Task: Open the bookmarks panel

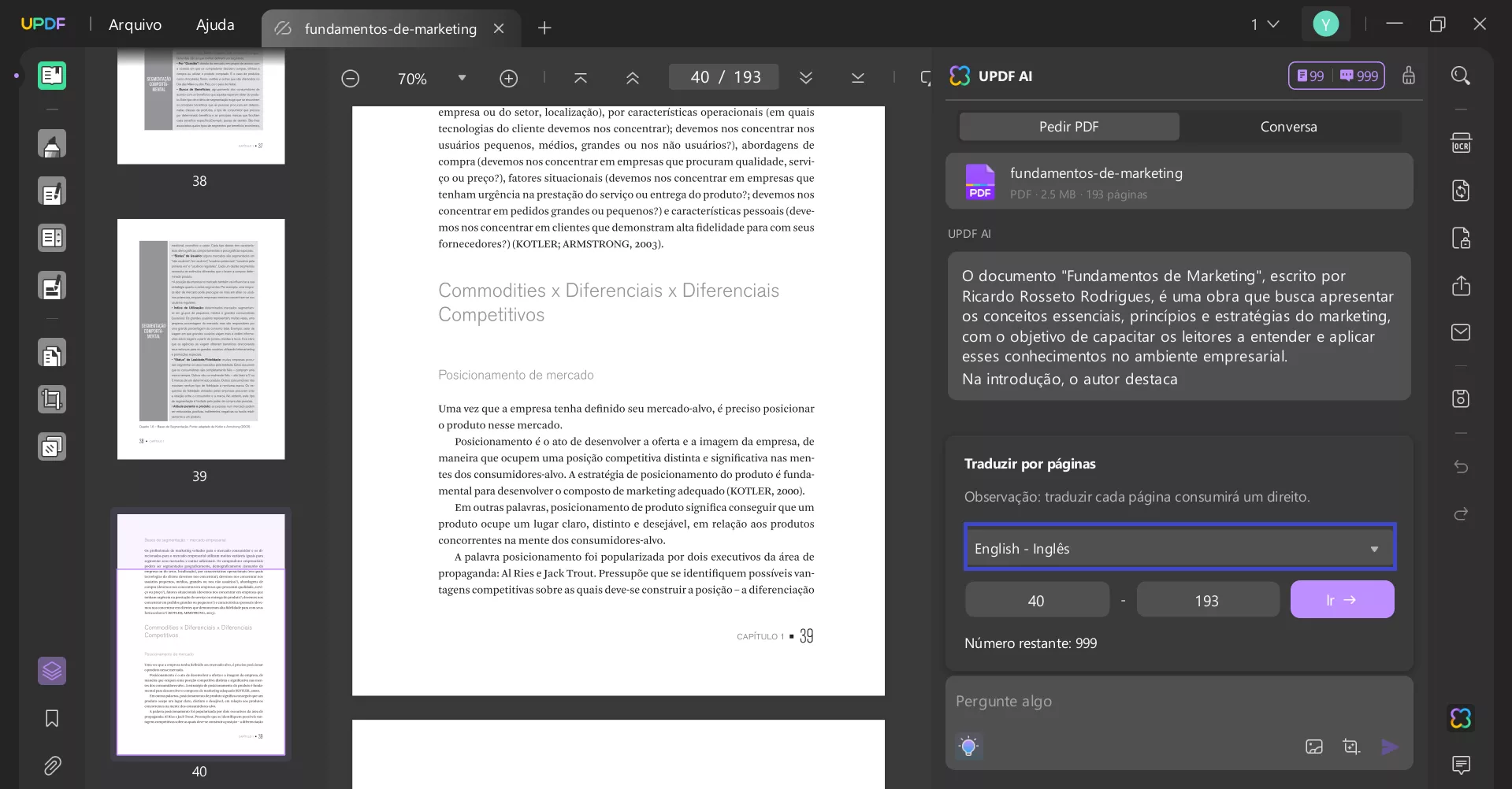Action: [x=50, y=718]
